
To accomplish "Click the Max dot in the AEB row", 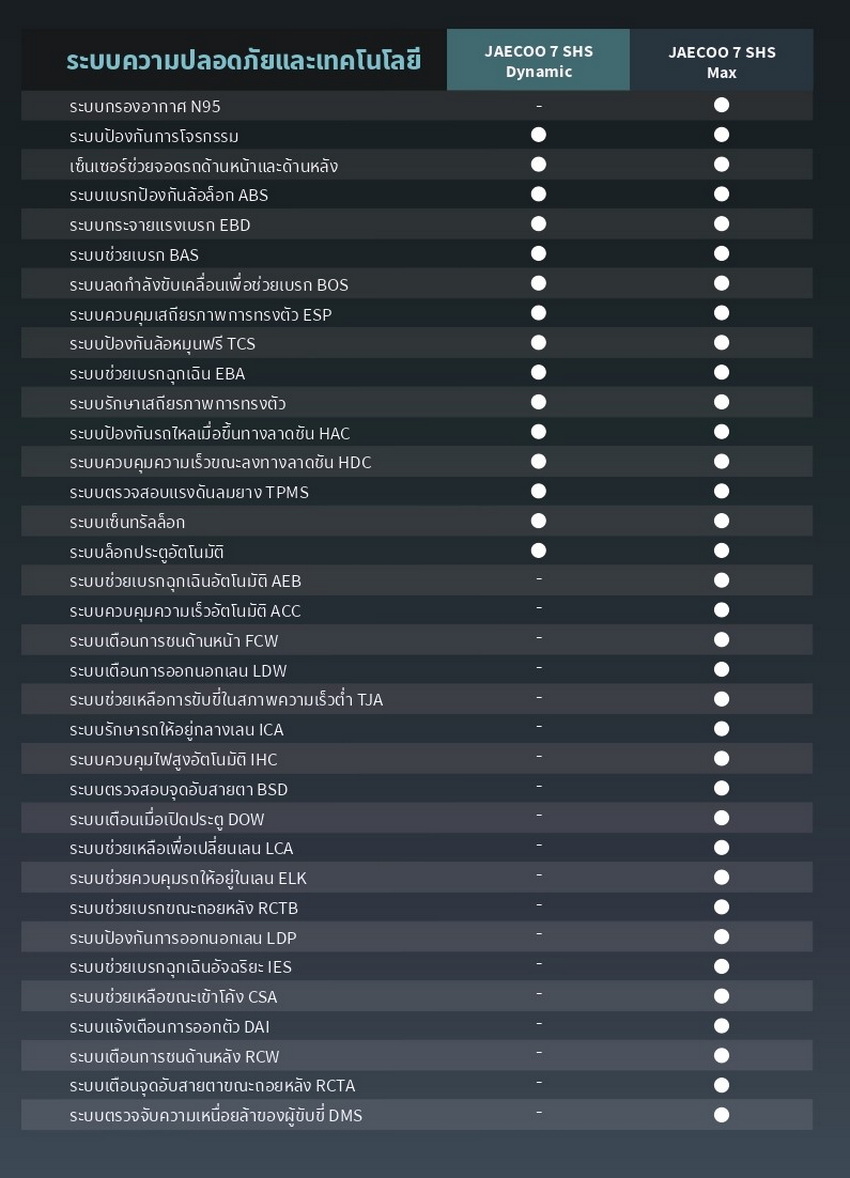I will (x=721, y=580).
